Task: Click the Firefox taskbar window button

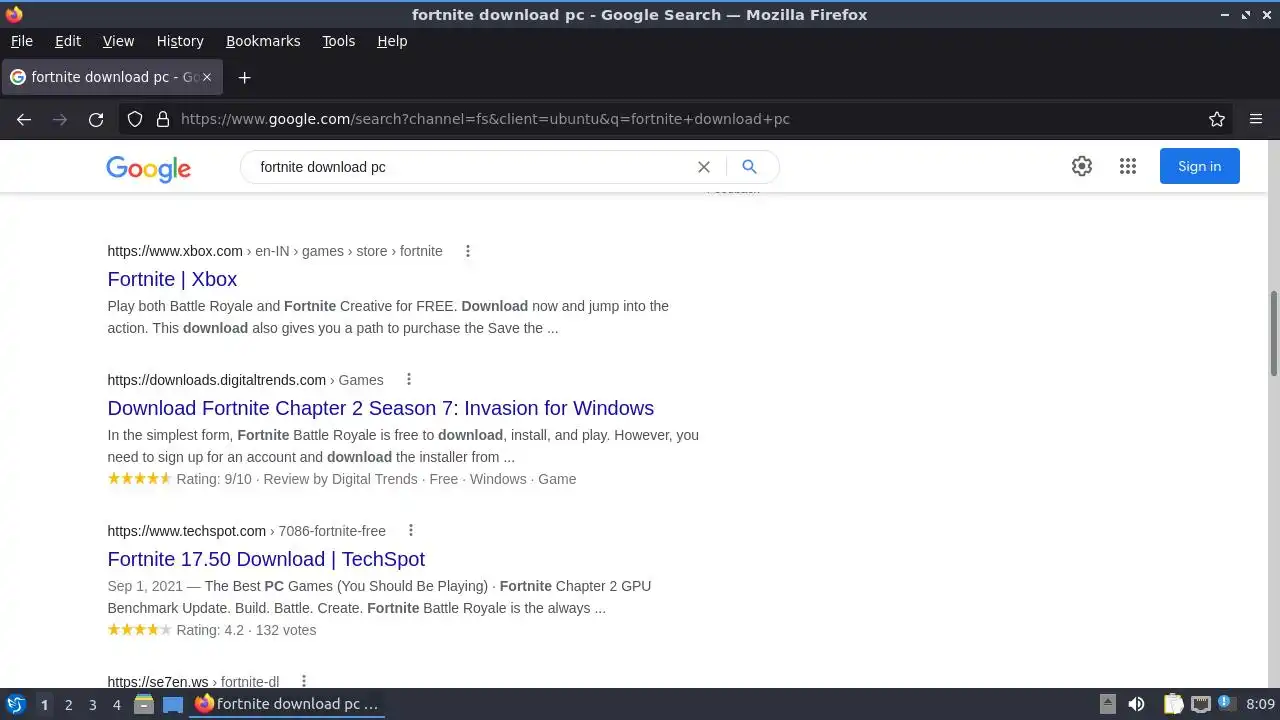Action: click(x=288, y=704)
